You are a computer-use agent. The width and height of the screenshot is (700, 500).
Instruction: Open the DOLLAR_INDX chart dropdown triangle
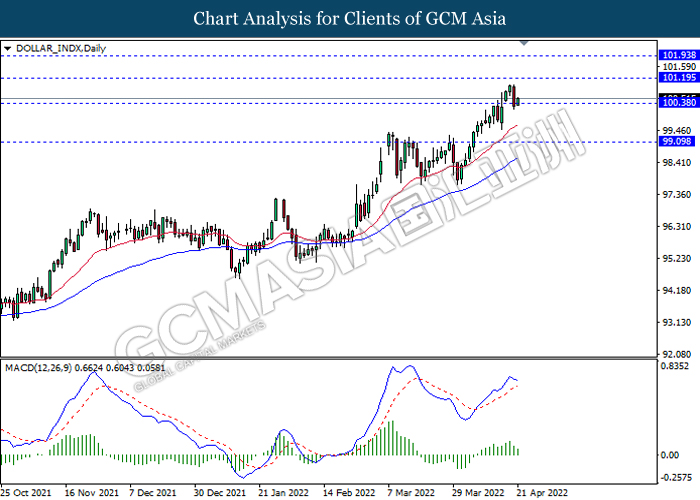[x=7, y=48]
